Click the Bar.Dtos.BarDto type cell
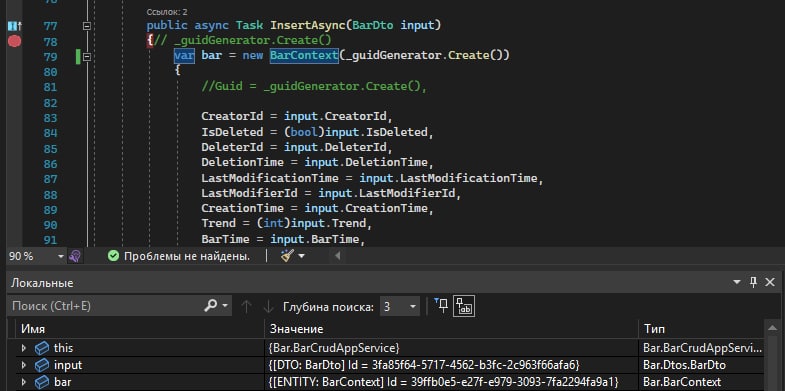 click(x=701, y=365)
